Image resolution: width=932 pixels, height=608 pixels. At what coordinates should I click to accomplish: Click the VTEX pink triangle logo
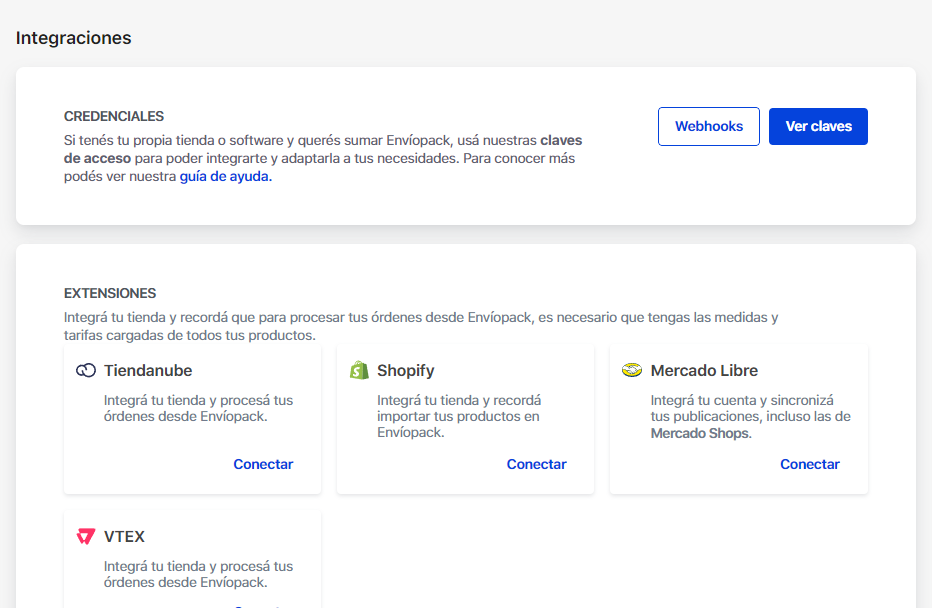click(x=86, y=536)
